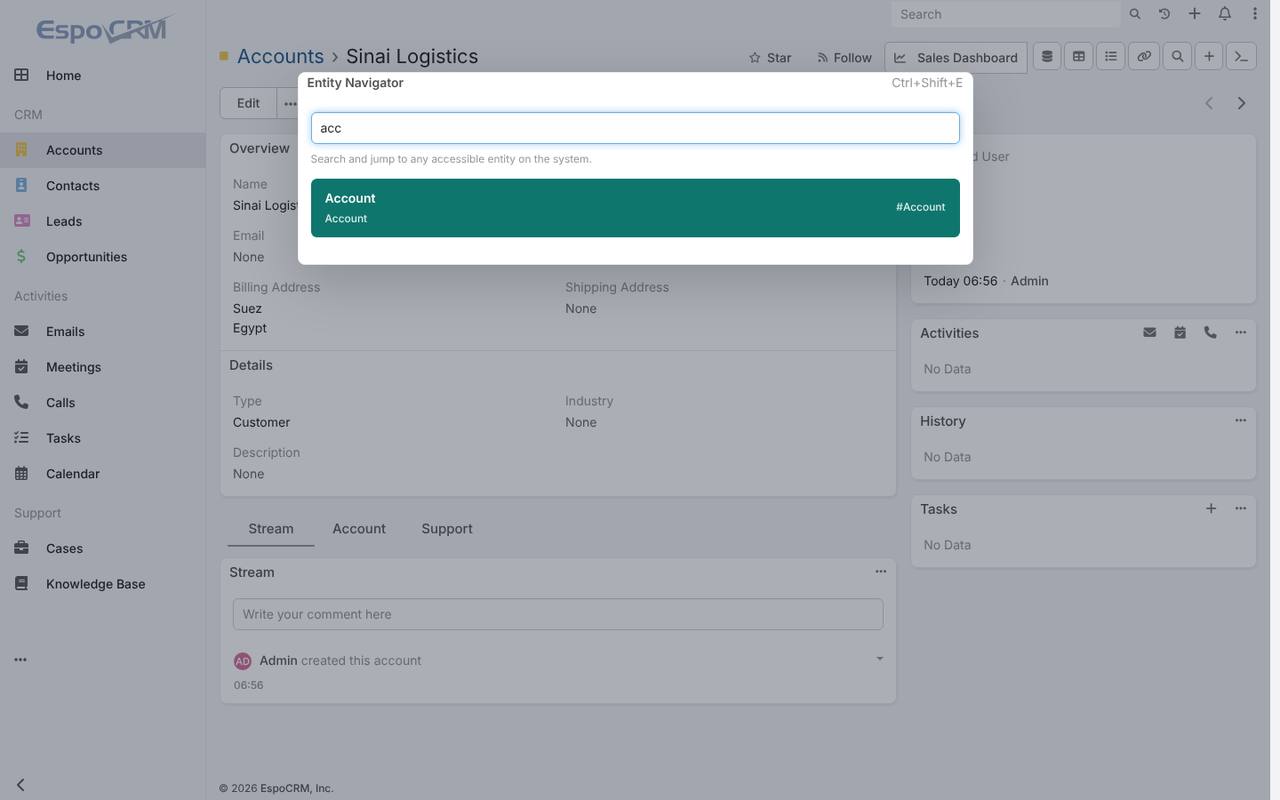This screenshot has height=800, width=1280.
Task: Switch to the Account tab
Action: point(359,528)
